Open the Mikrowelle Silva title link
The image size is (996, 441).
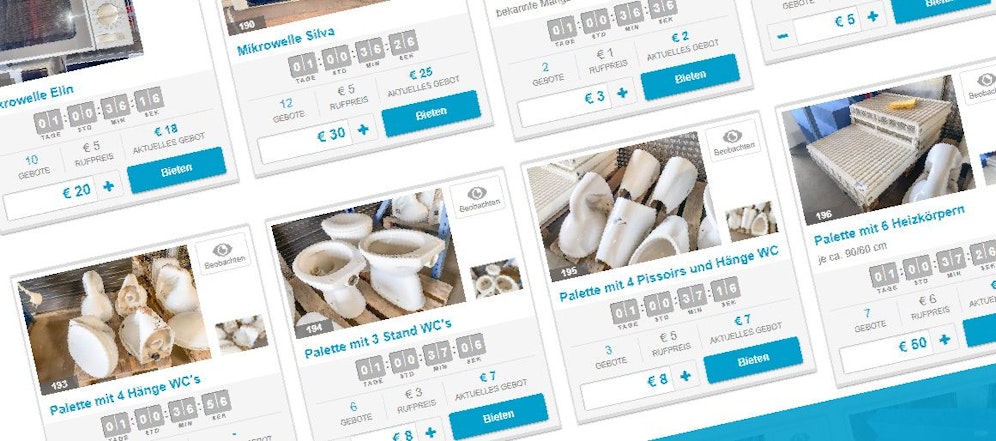point(286,41)
